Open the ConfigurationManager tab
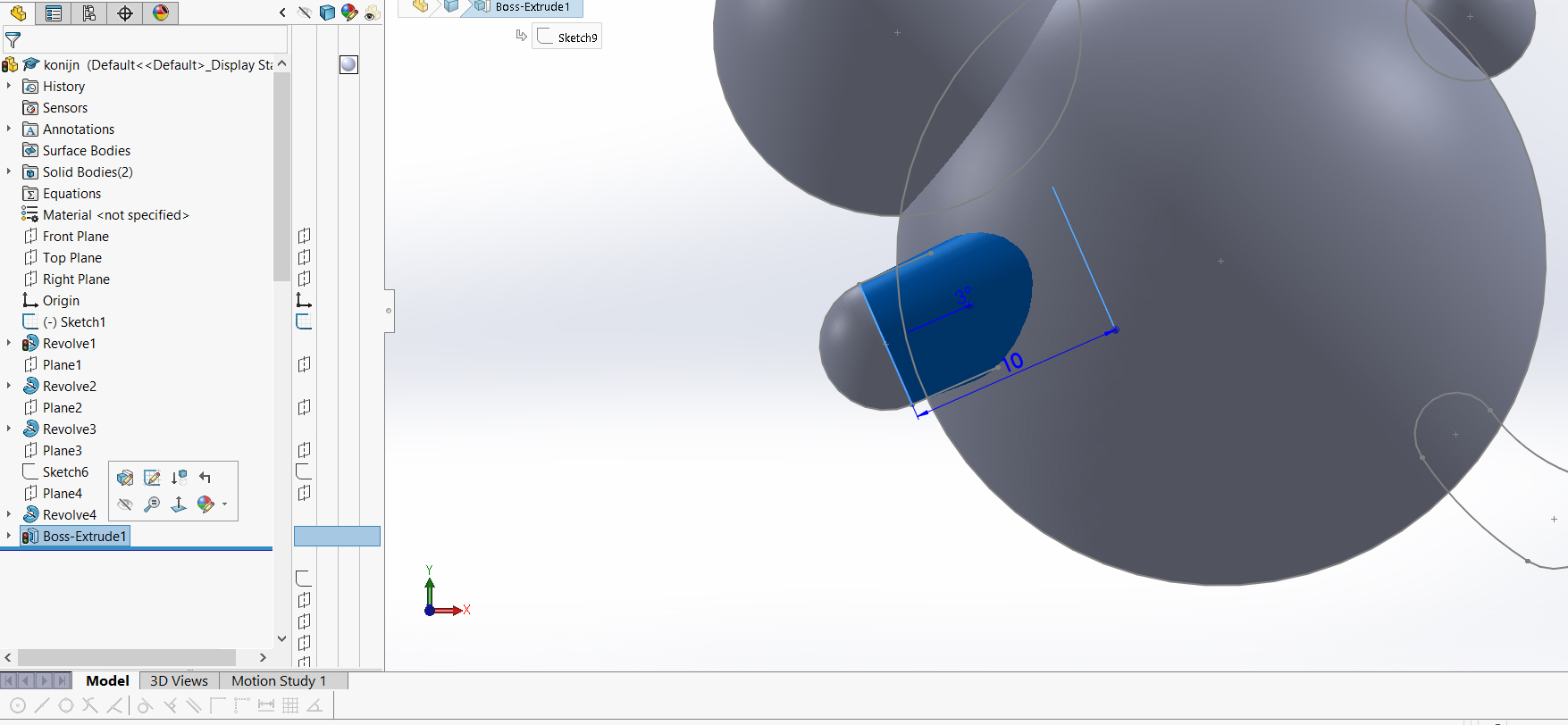 (89, 13)
